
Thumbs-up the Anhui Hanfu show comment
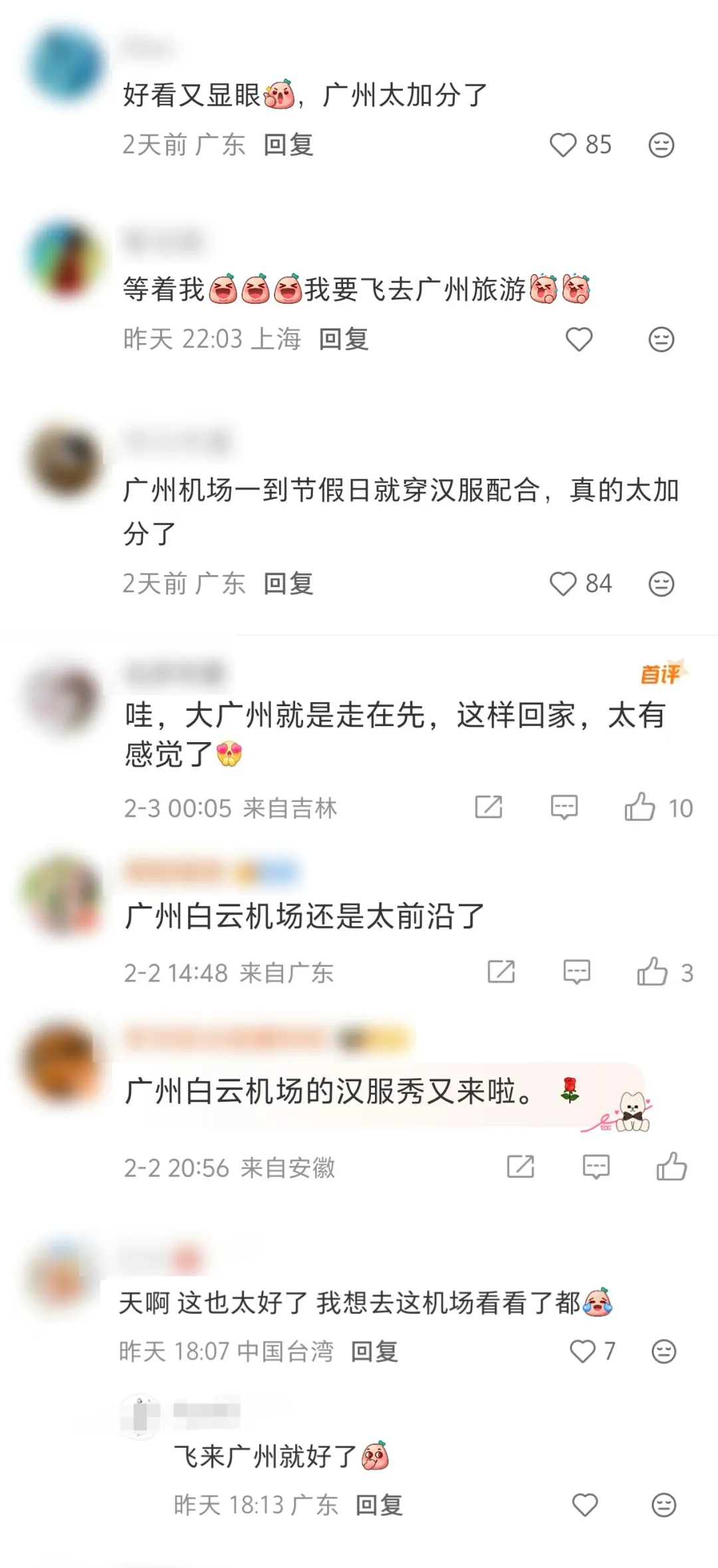coord(671,1166)
